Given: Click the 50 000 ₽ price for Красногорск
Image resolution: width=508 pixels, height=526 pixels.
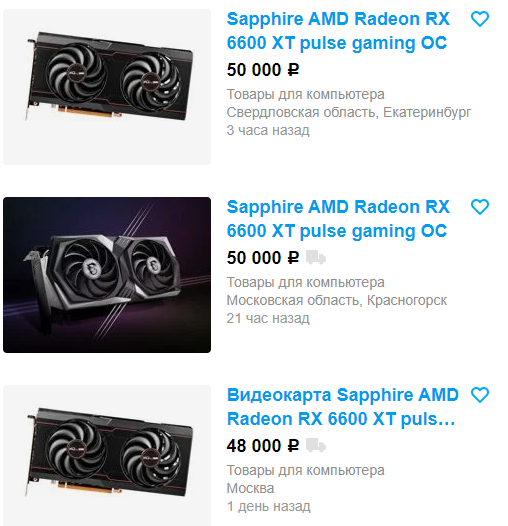Looking at the screenshot, I should coord(263,258).
